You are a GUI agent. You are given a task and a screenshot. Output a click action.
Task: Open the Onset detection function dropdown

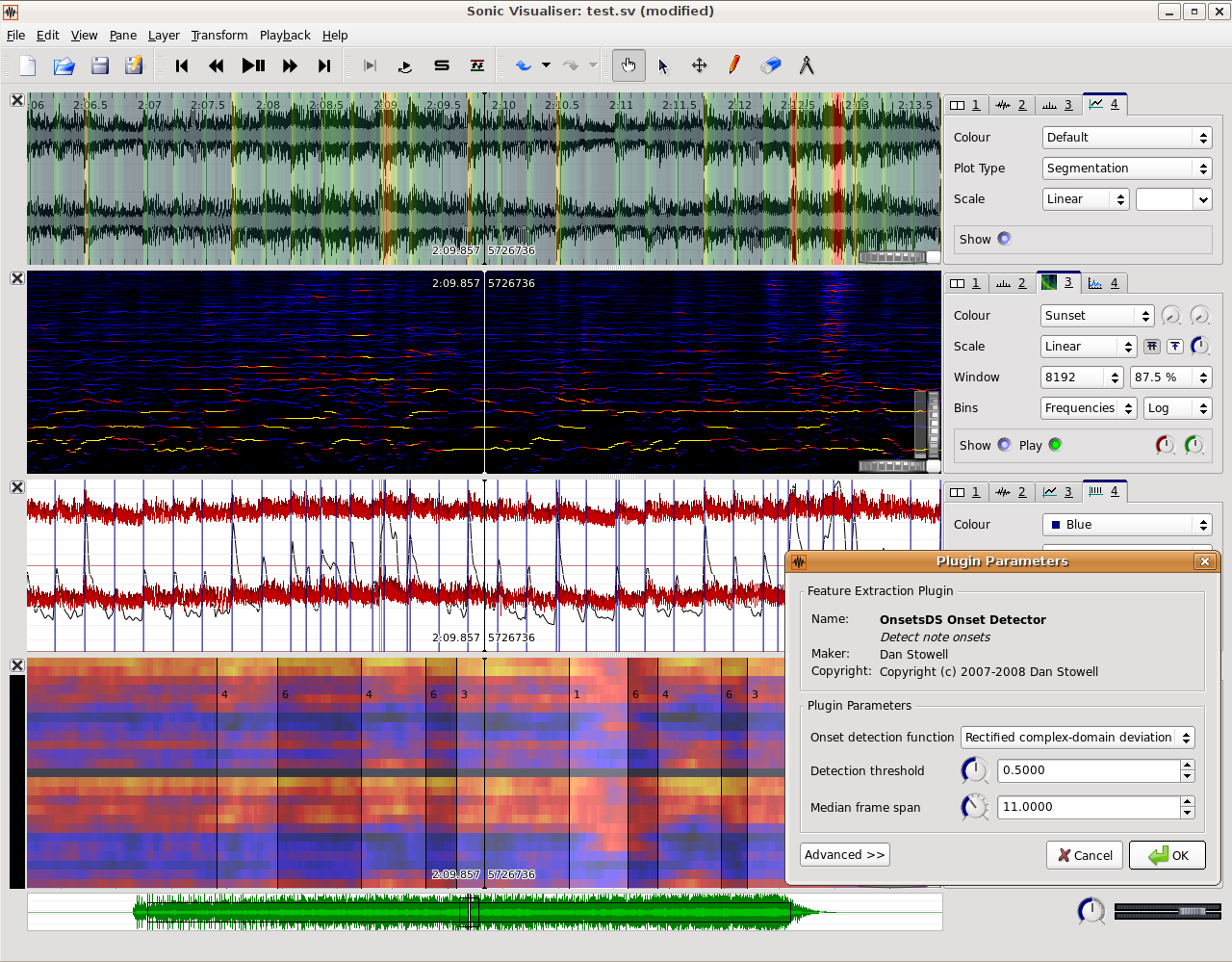1077,738
